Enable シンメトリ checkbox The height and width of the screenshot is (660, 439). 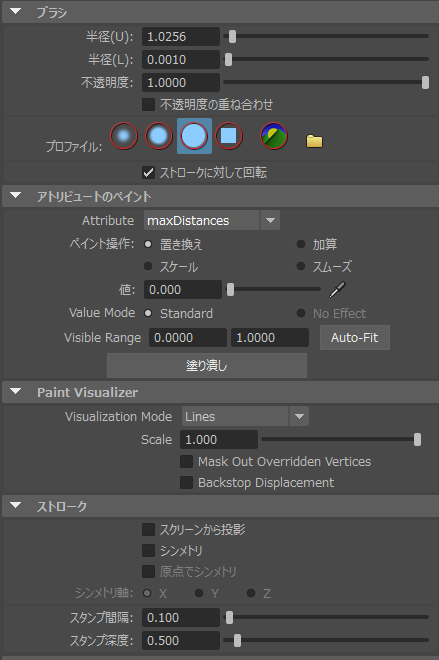(x=148, y=551)
